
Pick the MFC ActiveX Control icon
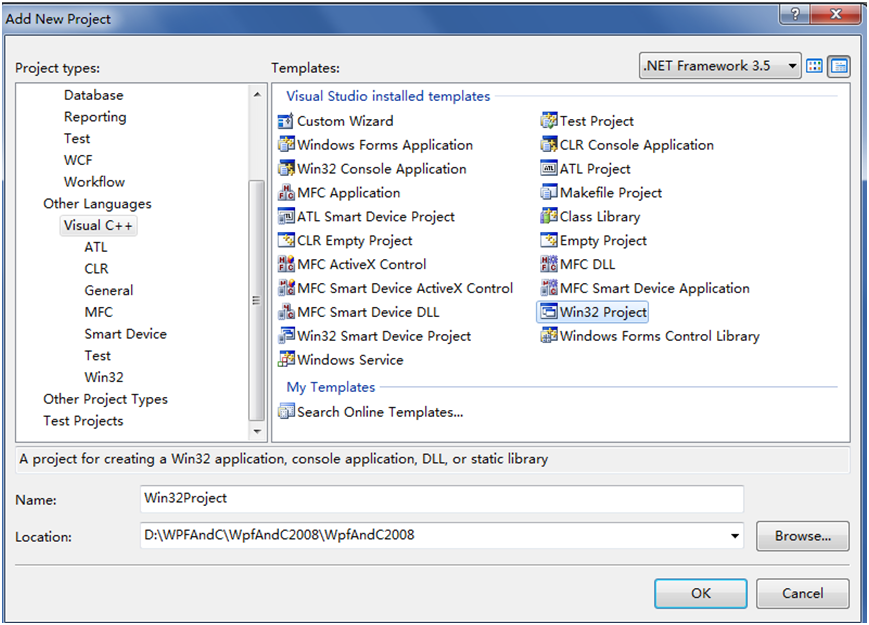pyautogui.click(x=286, y=264)
